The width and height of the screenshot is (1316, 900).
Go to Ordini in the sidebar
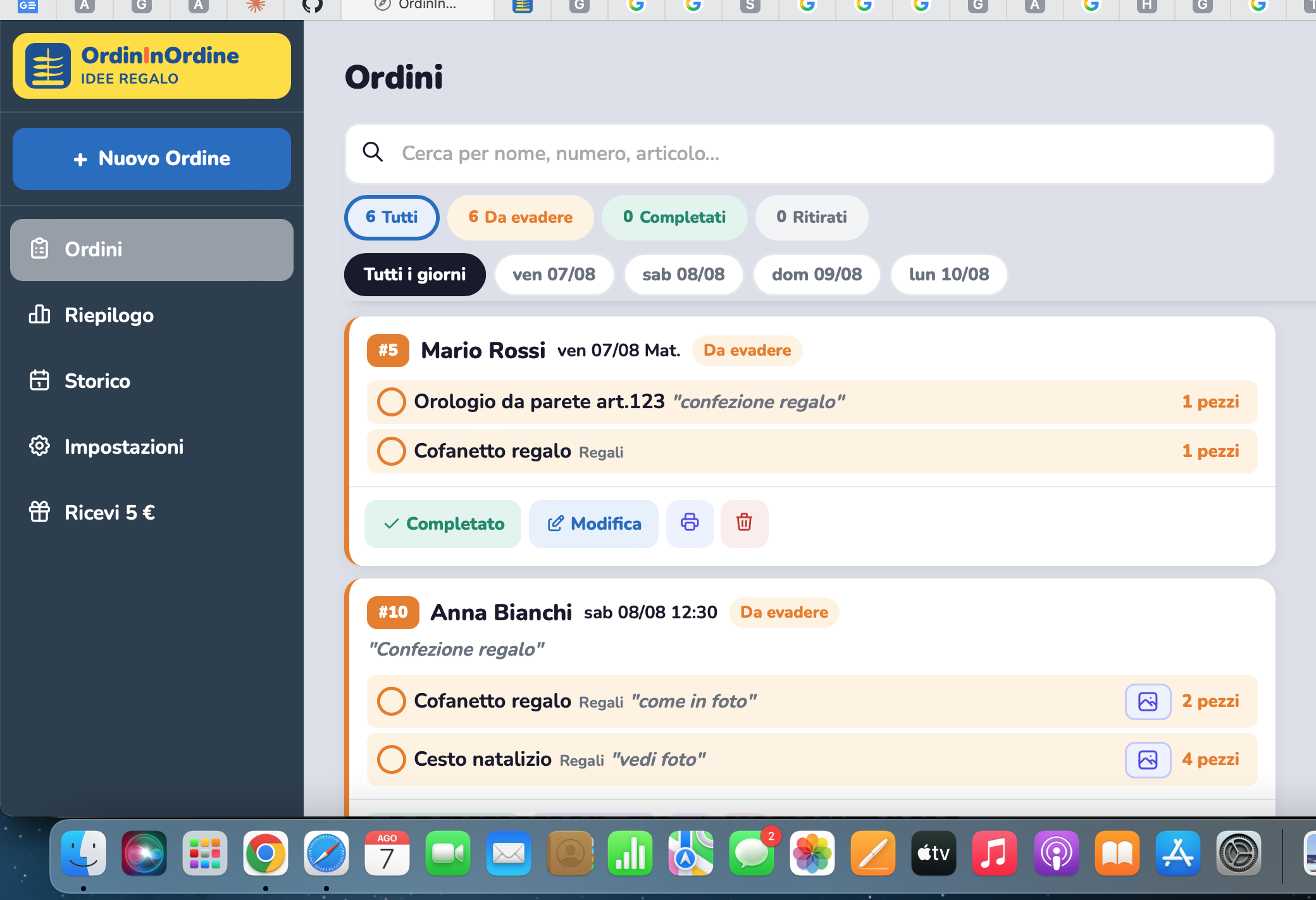tap(152, 249)
